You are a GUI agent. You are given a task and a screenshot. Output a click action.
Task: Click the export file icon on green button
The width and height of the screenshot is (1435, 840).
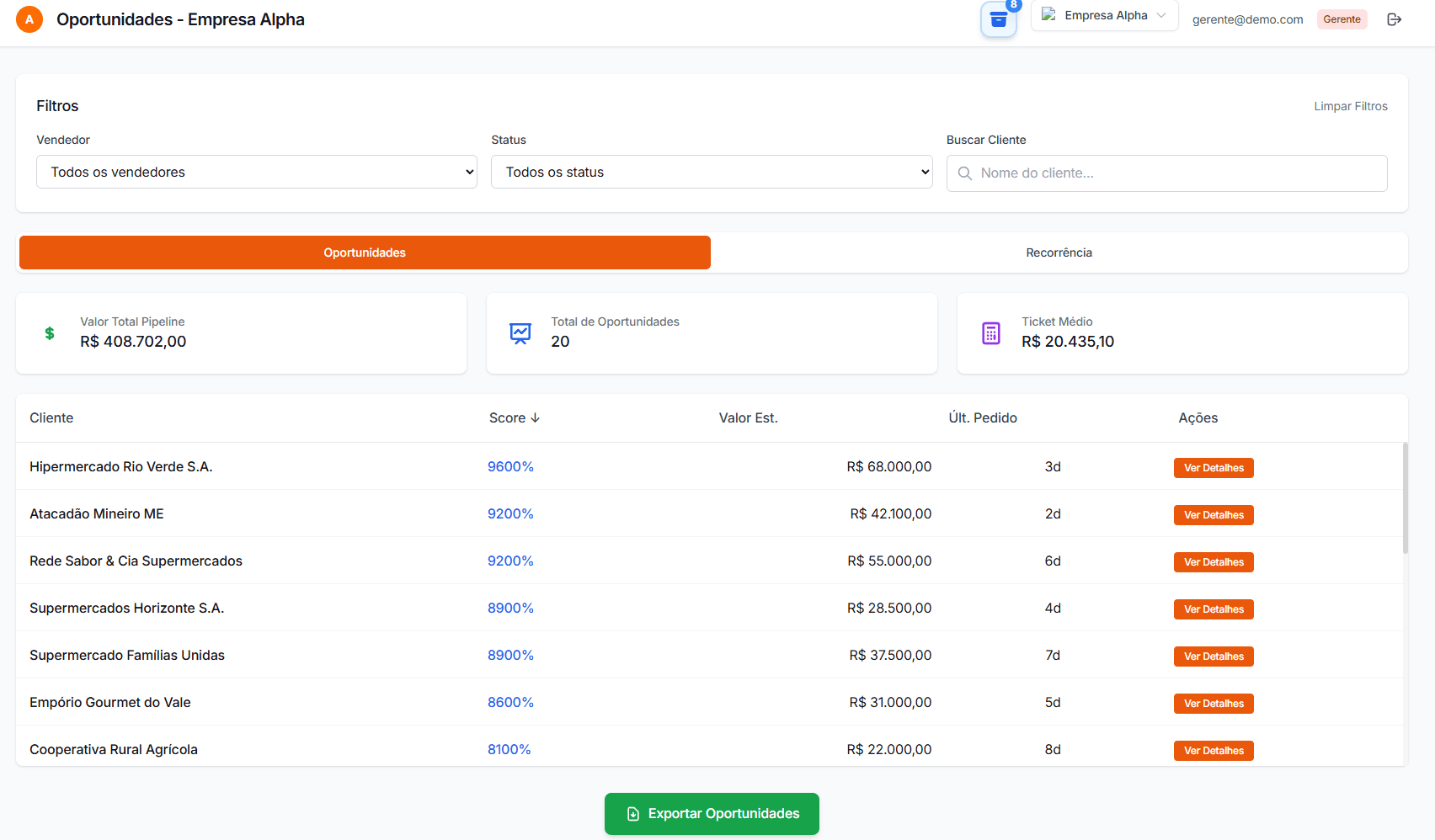[633, 814]
